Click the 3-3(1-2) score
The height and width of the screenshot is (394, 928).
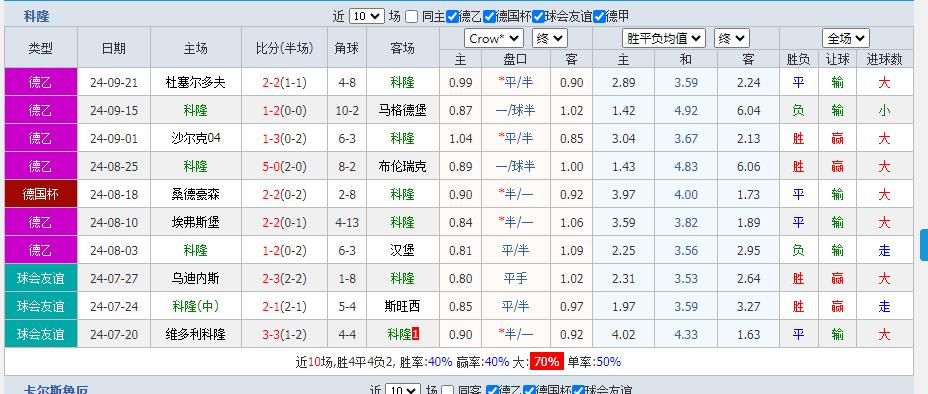pos(285,334)
